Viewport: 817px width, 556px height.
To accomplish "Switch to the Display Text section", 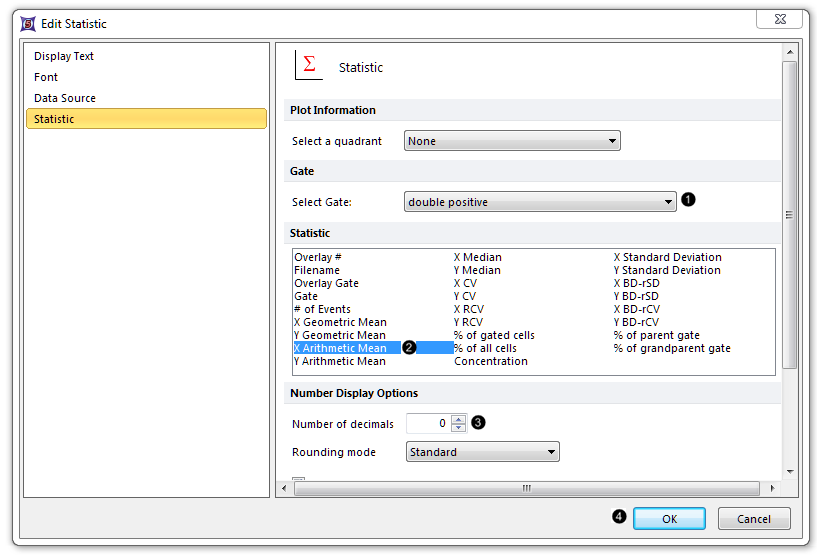I will point(64,56).
